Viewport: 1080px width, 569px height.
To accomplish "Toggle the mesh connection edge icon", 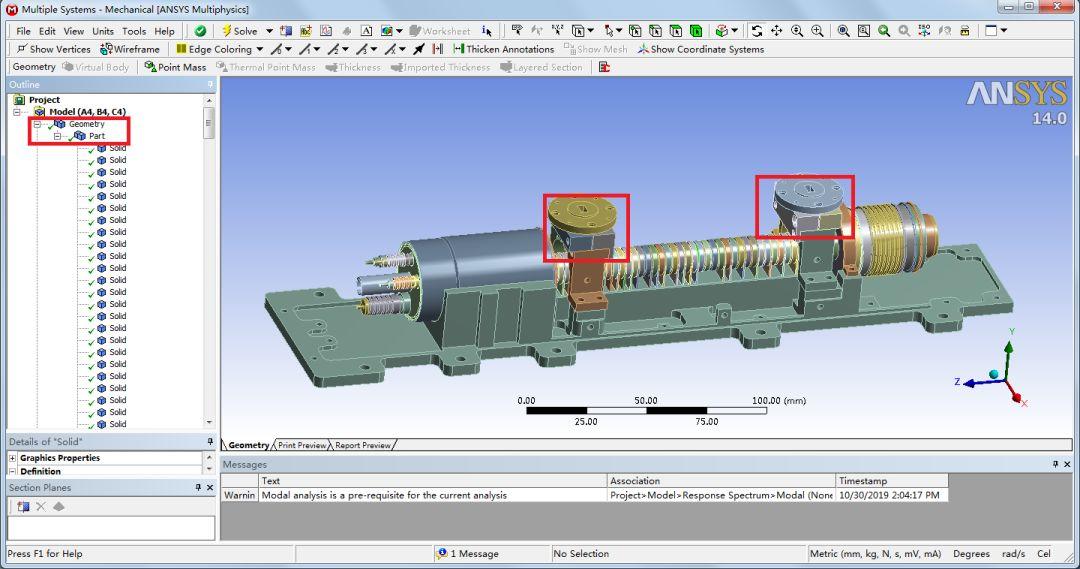I will [437, 49].
